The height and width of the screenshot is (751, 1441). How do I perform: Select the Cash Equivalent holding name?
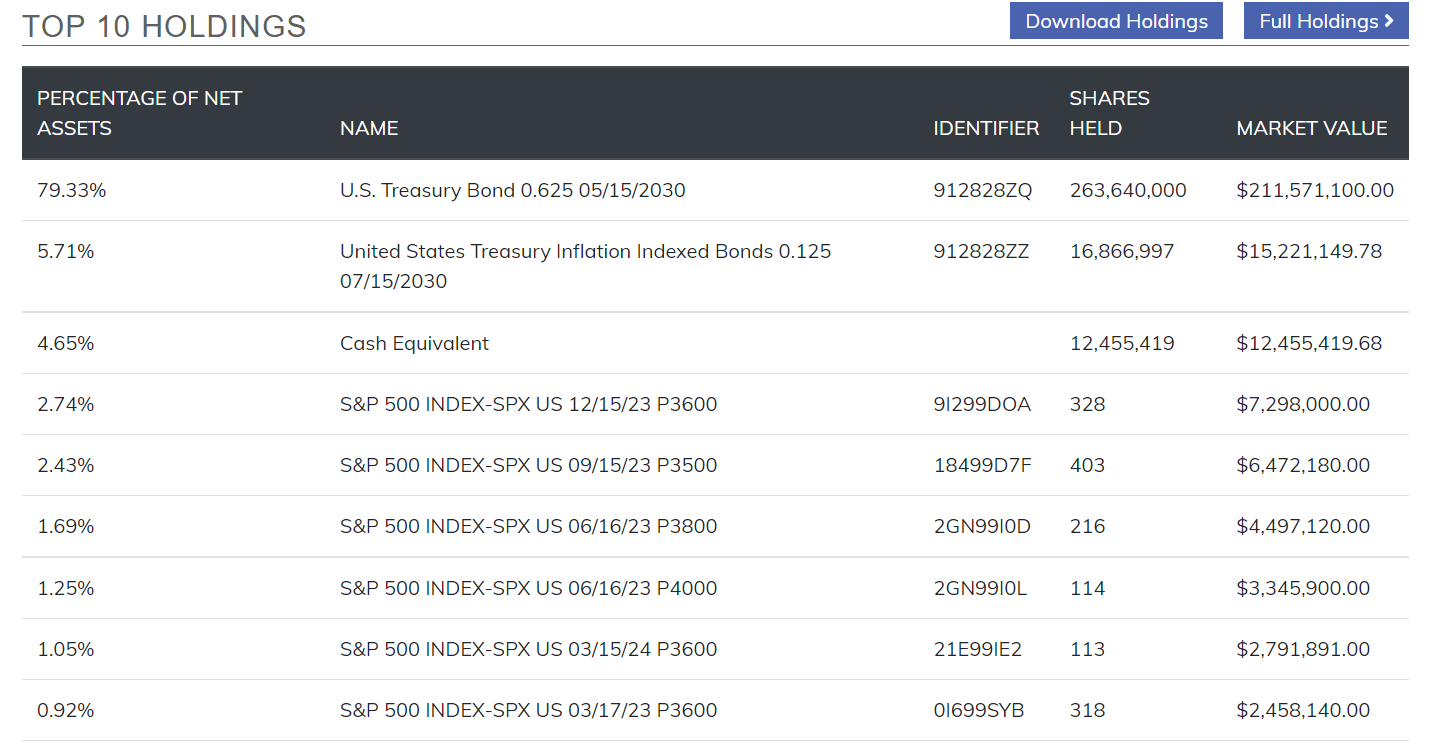414,343
